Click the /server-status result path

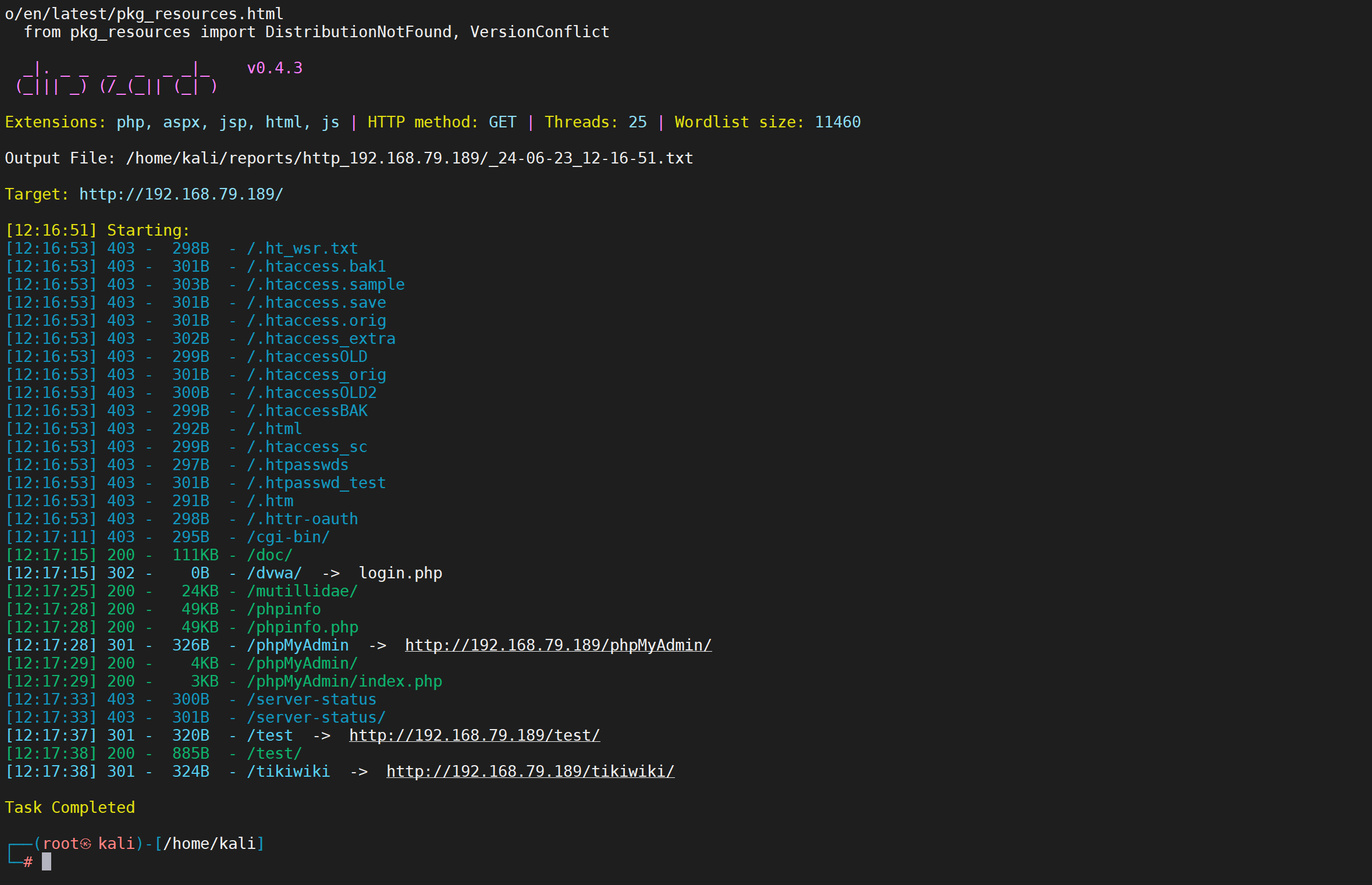(x=311, y=699)
